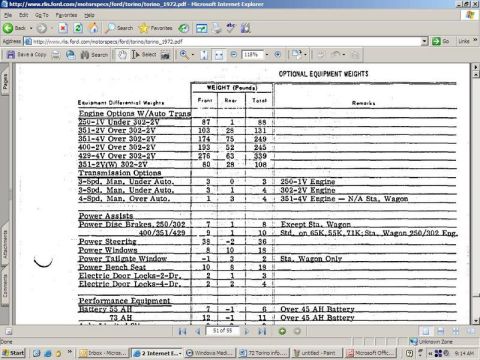Image resolution: width=480 pixels, height=360 pixels.
Task: Open the Favorites menu
Action: [x=66, y=15]
